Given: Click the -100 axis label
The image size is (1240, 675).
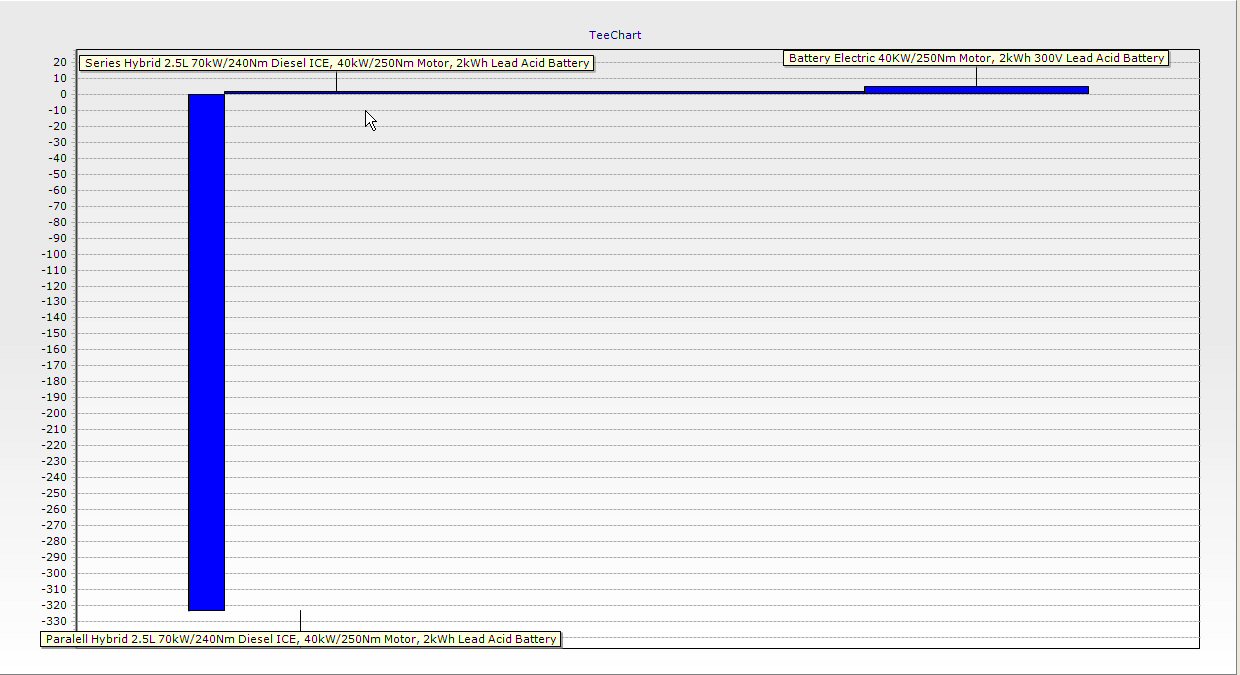Looking at the screenshot, I should (x=54, y=254).
